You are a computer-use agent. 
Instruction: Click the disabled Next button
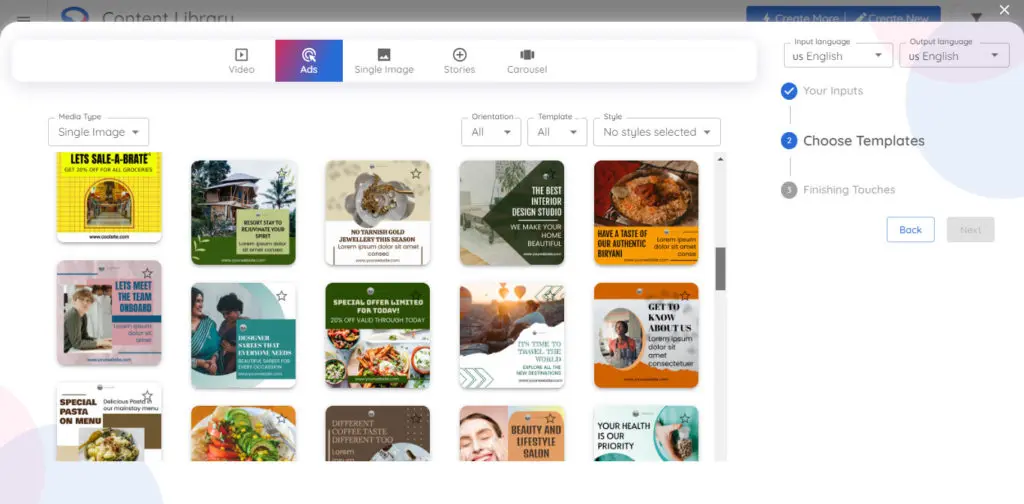point(970,230)
